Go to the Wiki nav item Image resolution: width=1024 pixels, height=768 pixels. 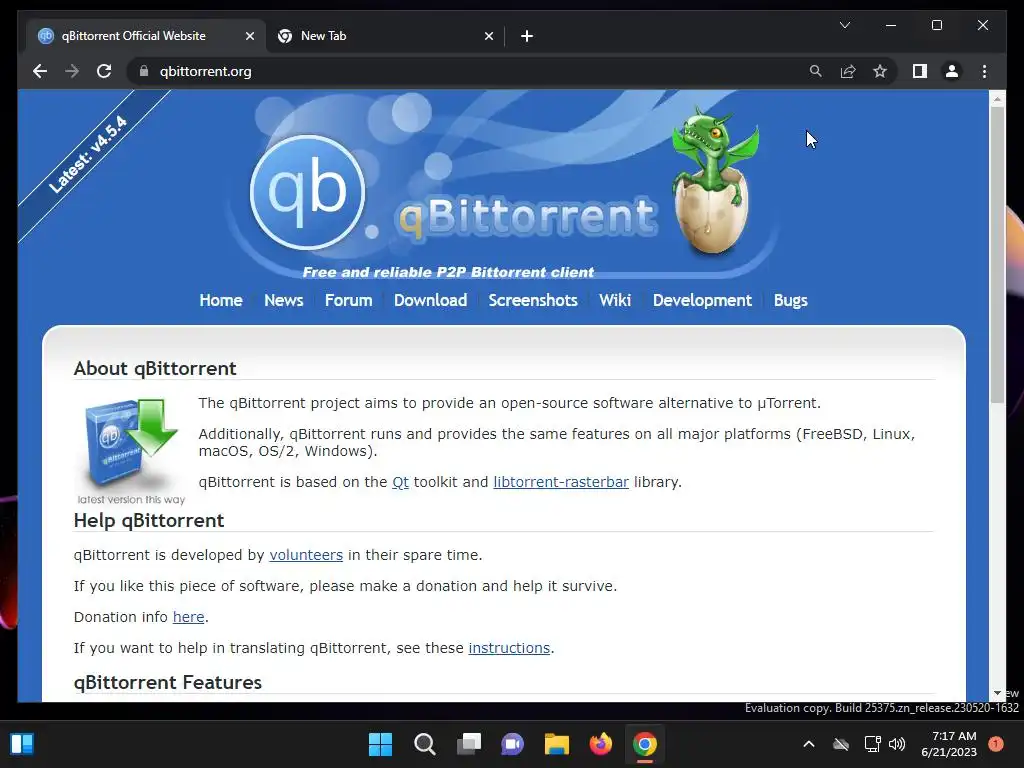coord(615,300)
